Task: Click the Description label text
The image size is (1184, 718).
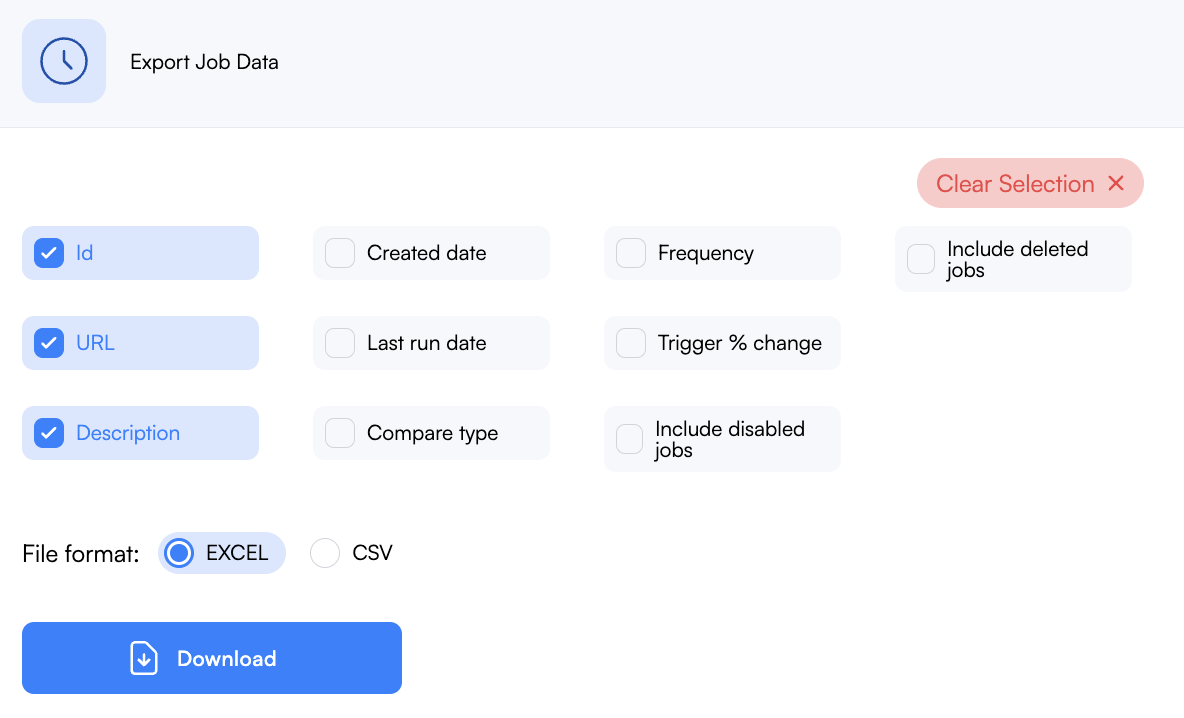Action: pos(128,433)
